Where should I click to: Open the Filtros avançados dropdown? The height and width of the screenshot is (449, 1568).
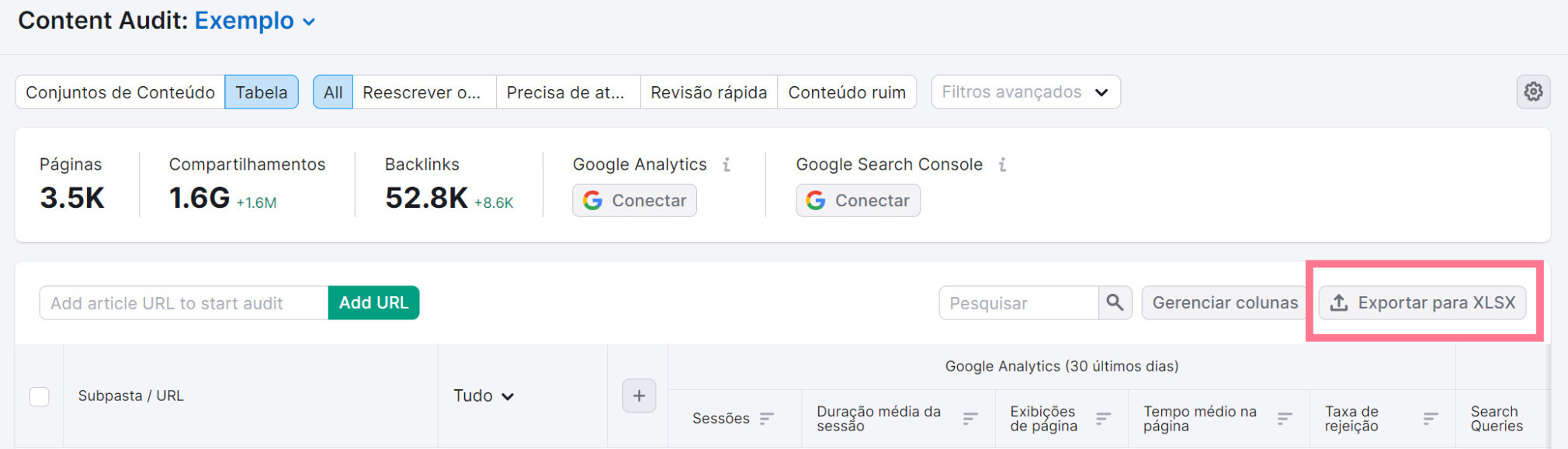click(x=1025, y=92)
